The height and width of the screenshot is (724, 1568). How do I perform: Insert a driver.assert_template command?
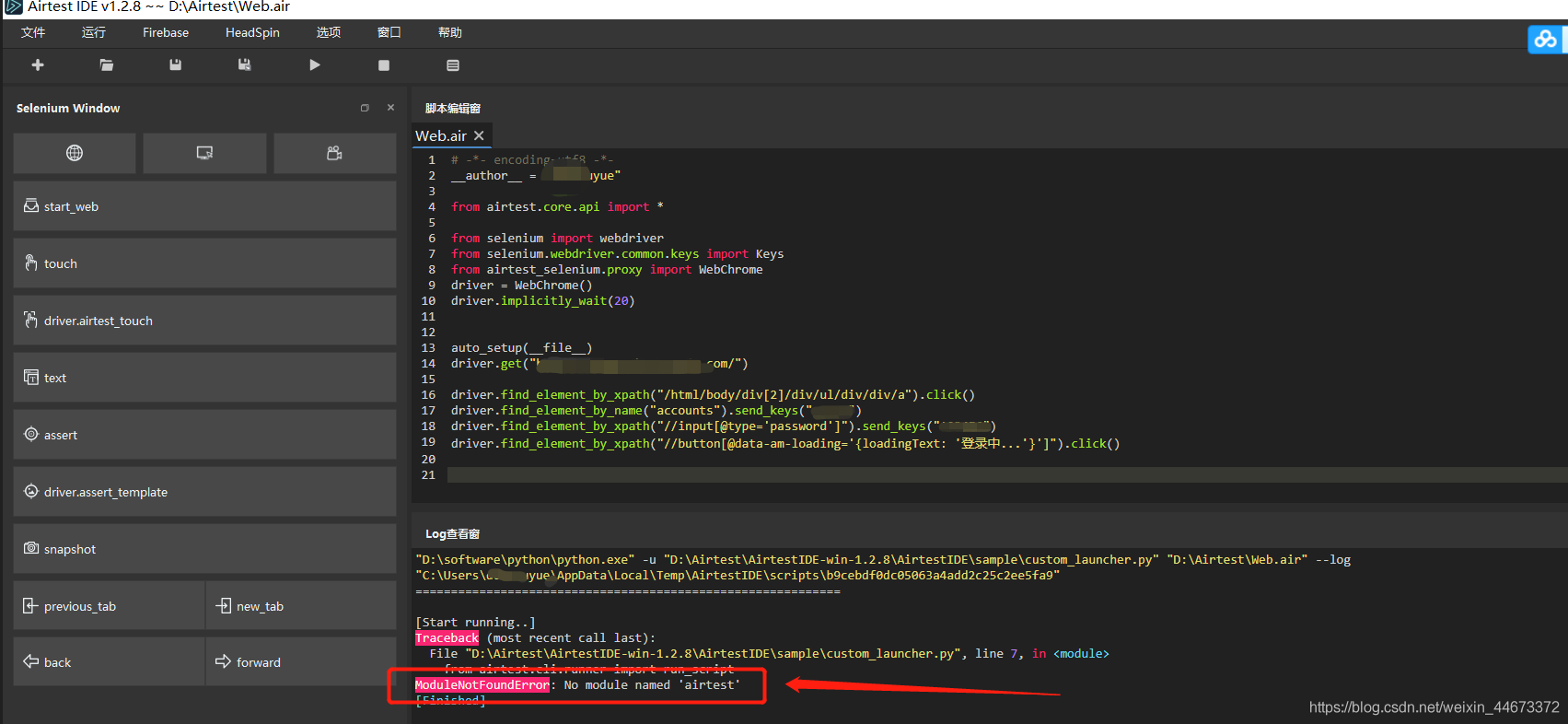tap(204, 492)
